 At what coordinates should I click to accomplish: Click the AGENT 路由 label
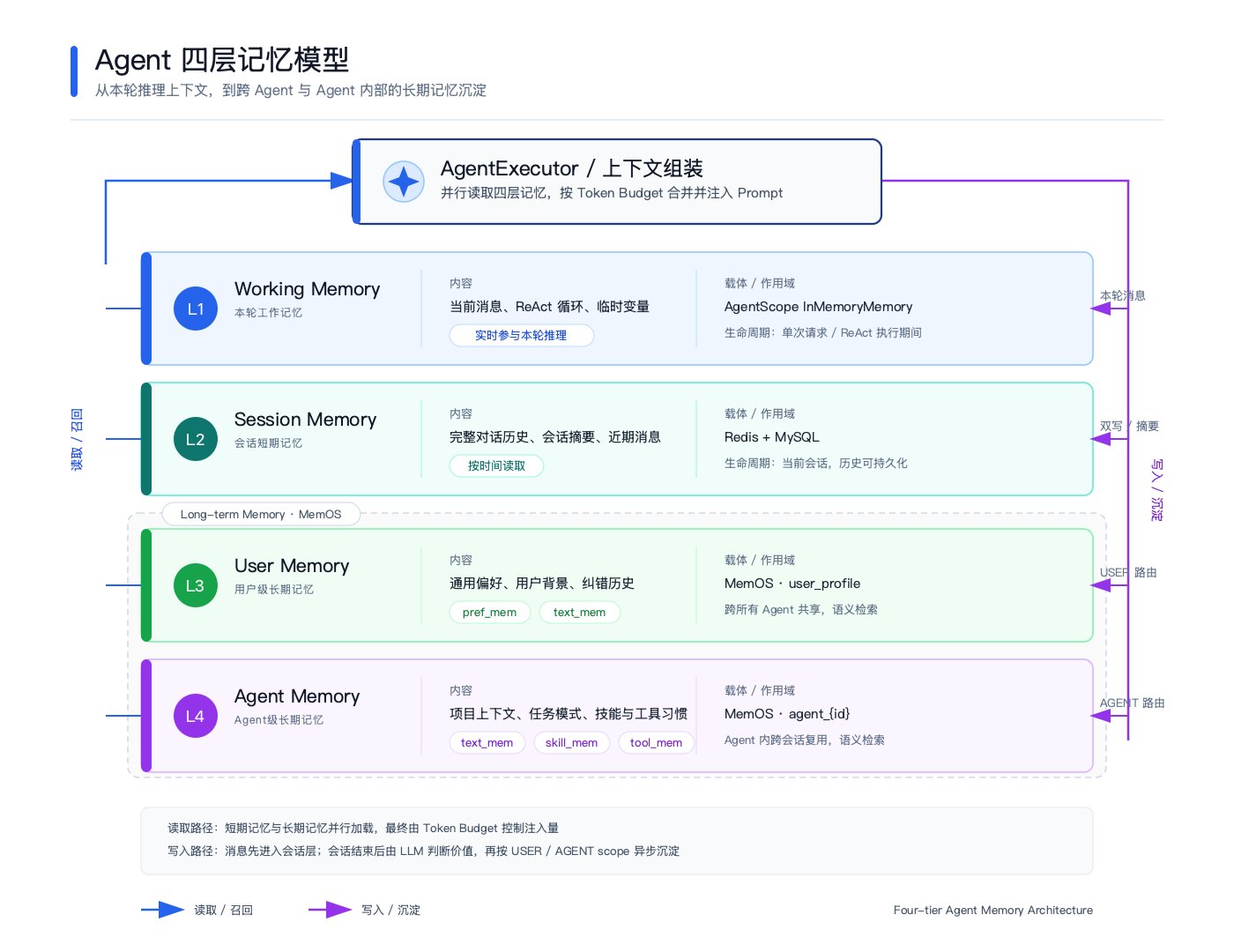click(1132, 703)
